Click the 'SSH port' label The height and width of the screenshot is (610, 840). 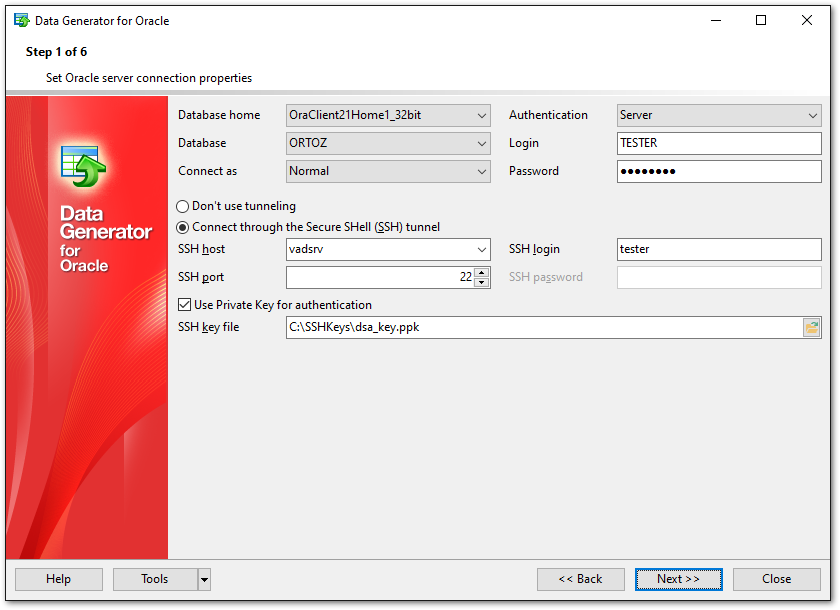point(201,277)
